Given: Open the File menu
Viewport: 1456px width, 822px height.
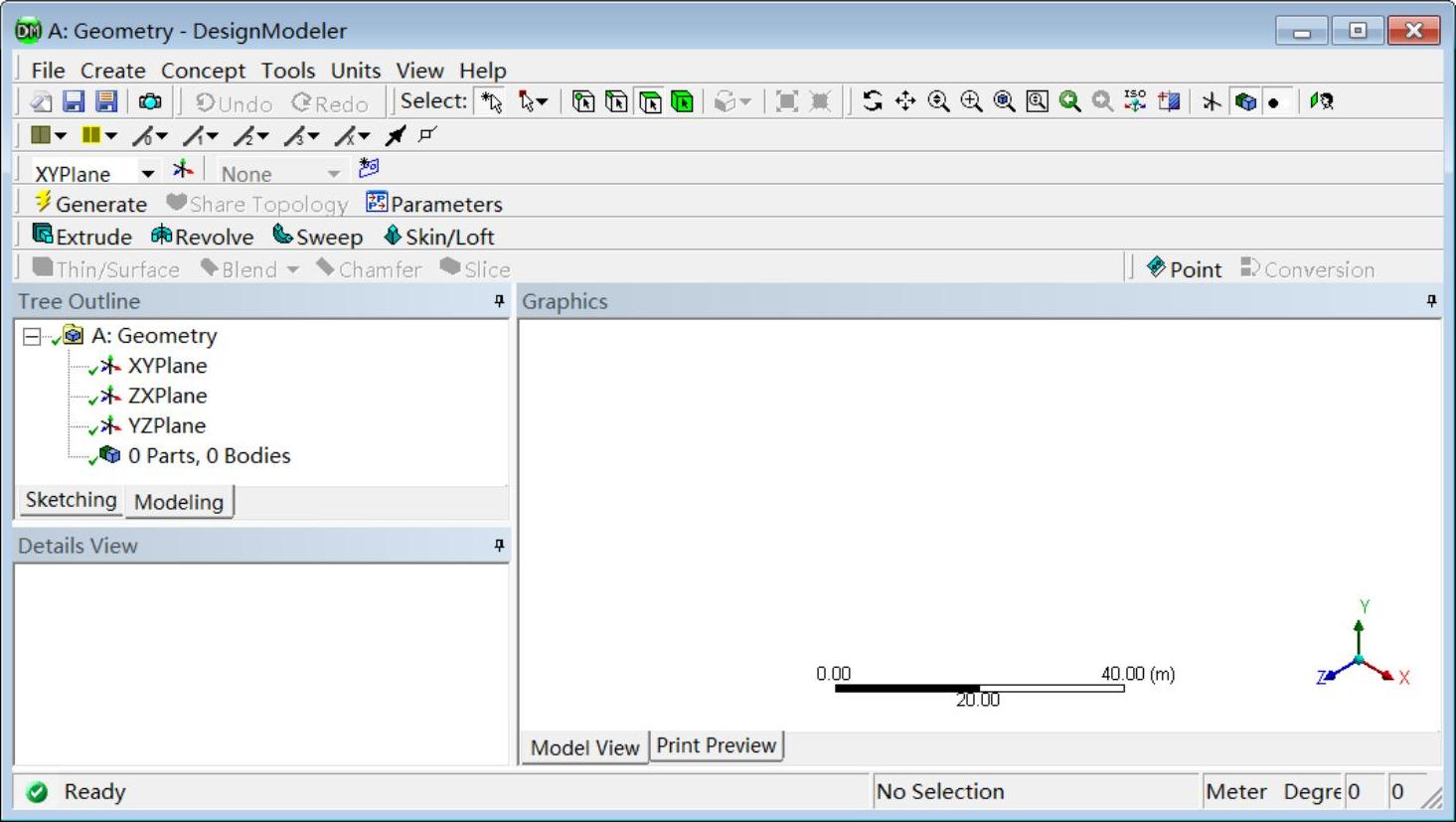Looking at the screenshot, I should point(48,71).
